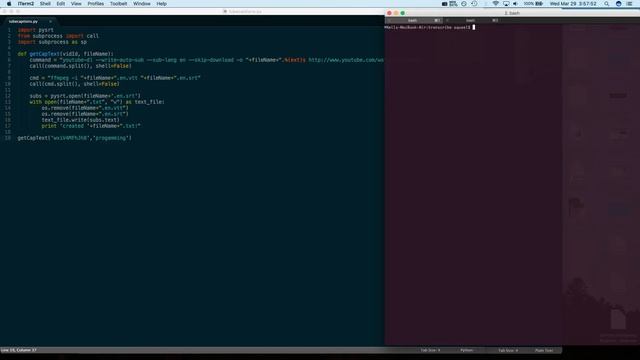Open the Python syntax selector in status bar
This screenshot has height=360, width=640.
pos(467,350)
